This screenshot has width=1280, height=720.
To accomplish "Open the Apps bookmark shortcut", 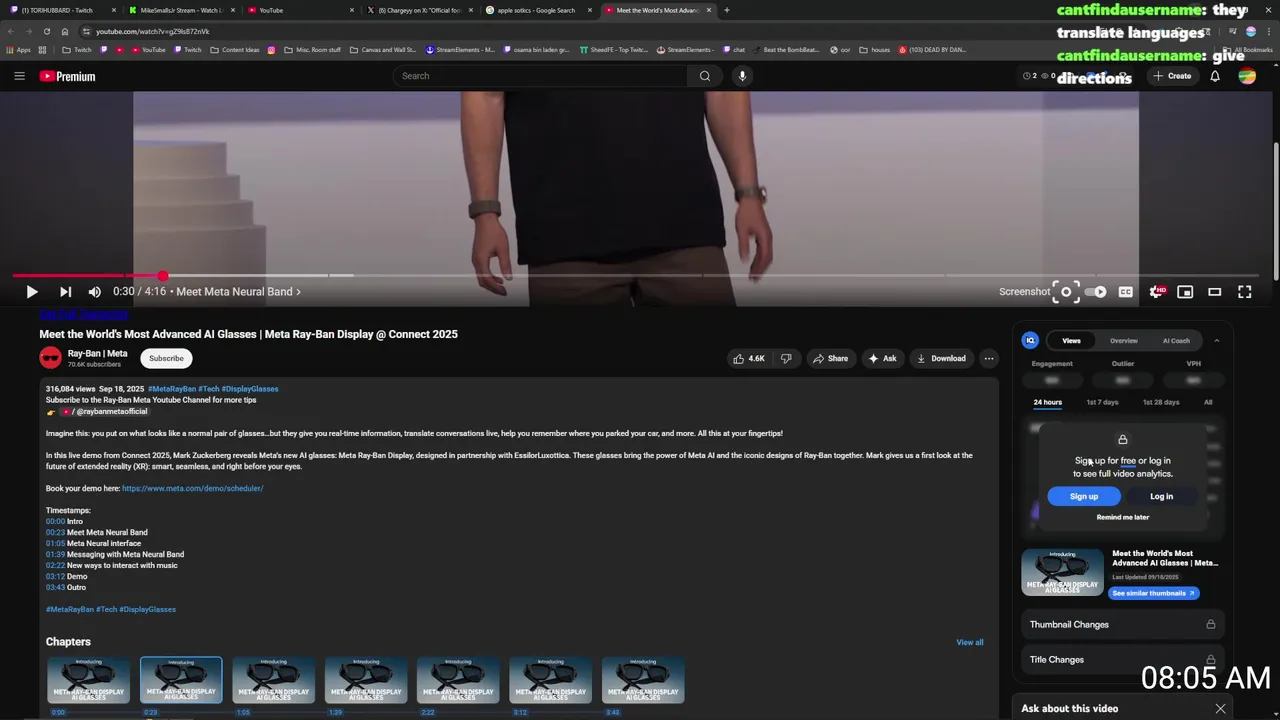I will click(x=19, y=49).
